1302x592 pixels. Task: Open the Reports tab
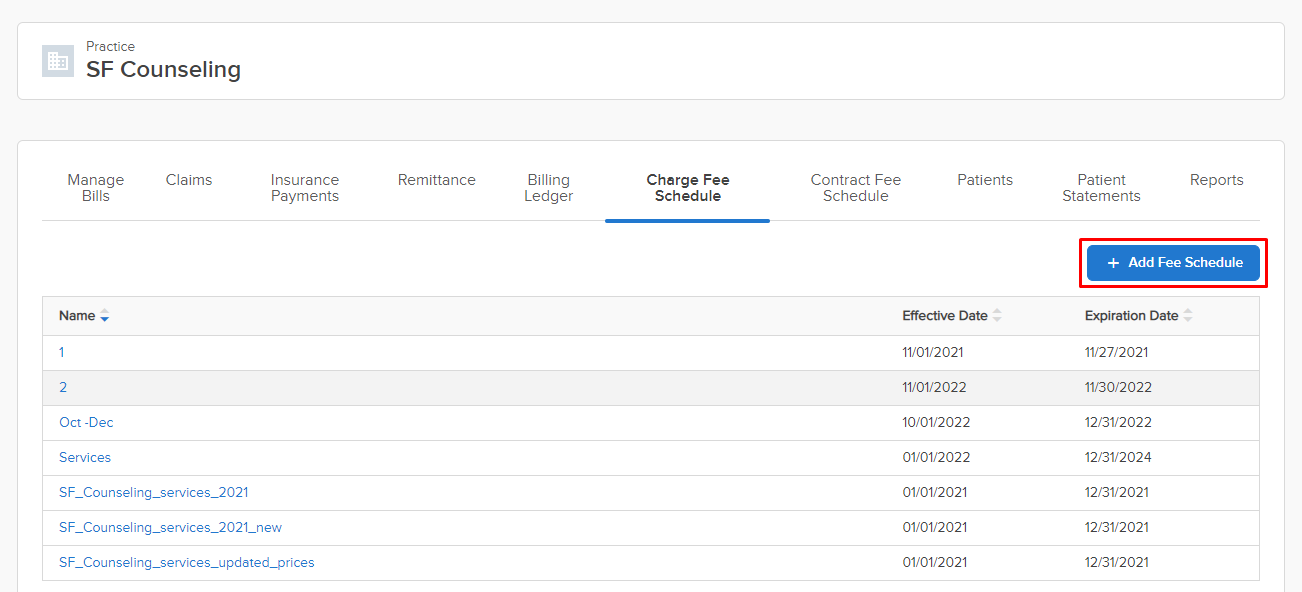[x=1217, y=180]
